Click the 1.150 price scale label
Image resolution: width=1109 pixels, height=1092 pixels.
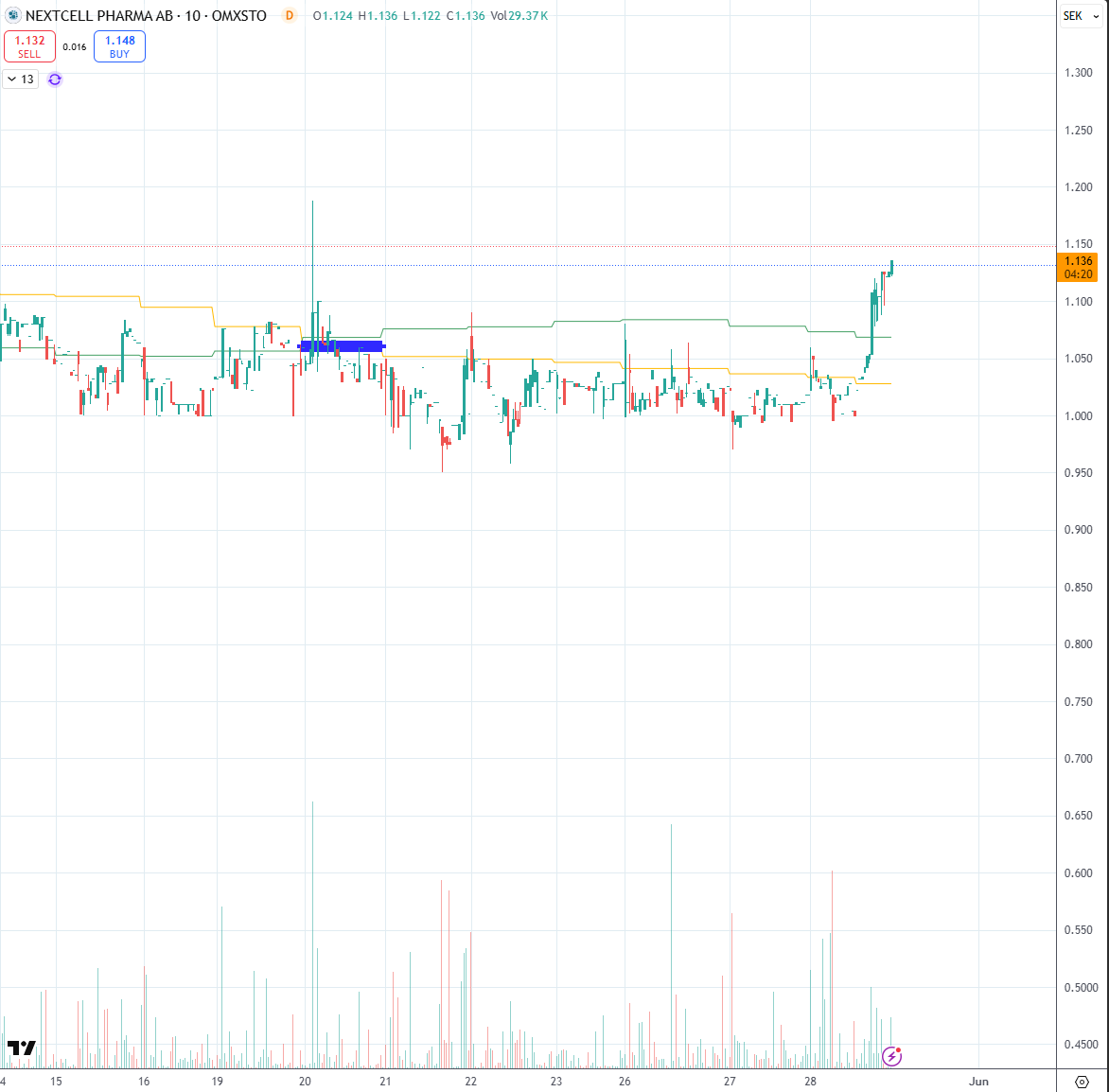[x=1078, y=244]
